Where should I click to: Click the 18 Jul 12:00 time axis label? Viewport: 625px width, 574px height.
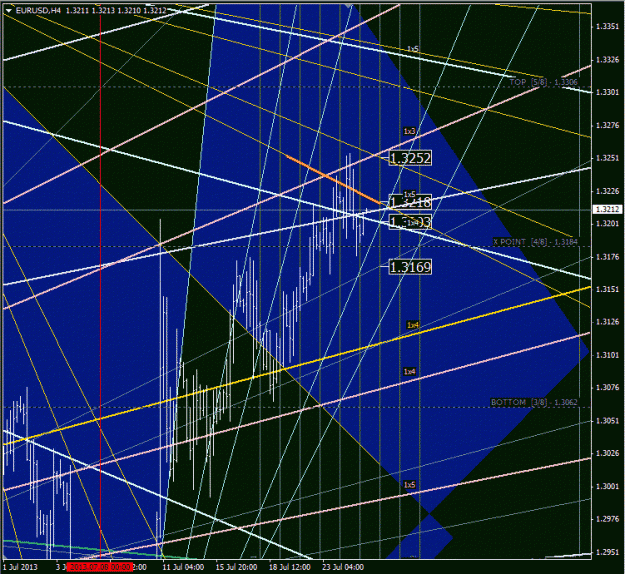[x=290, y=567]
